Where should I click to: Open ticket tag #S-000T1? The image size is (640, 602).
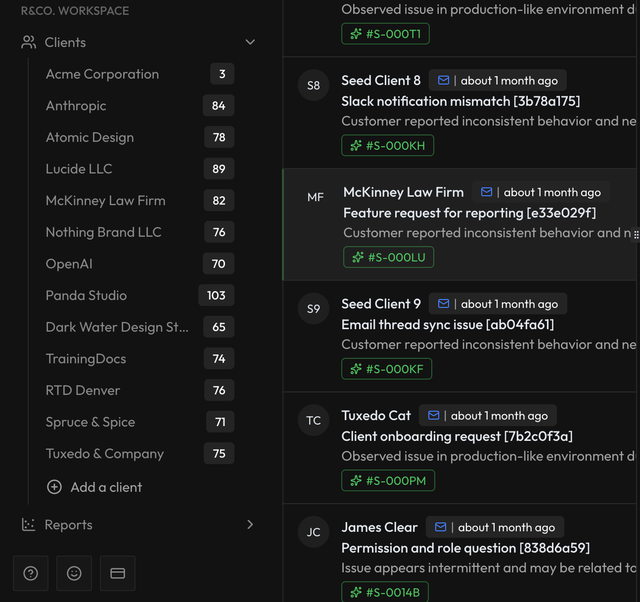coord(385,34)
